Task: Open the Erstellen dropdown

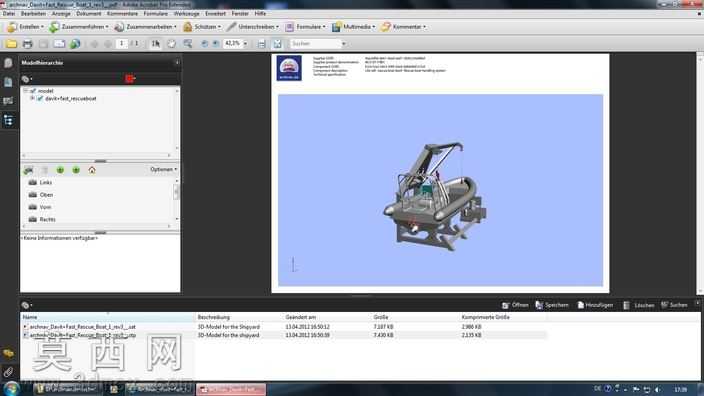Action: (x=26, y=27)
